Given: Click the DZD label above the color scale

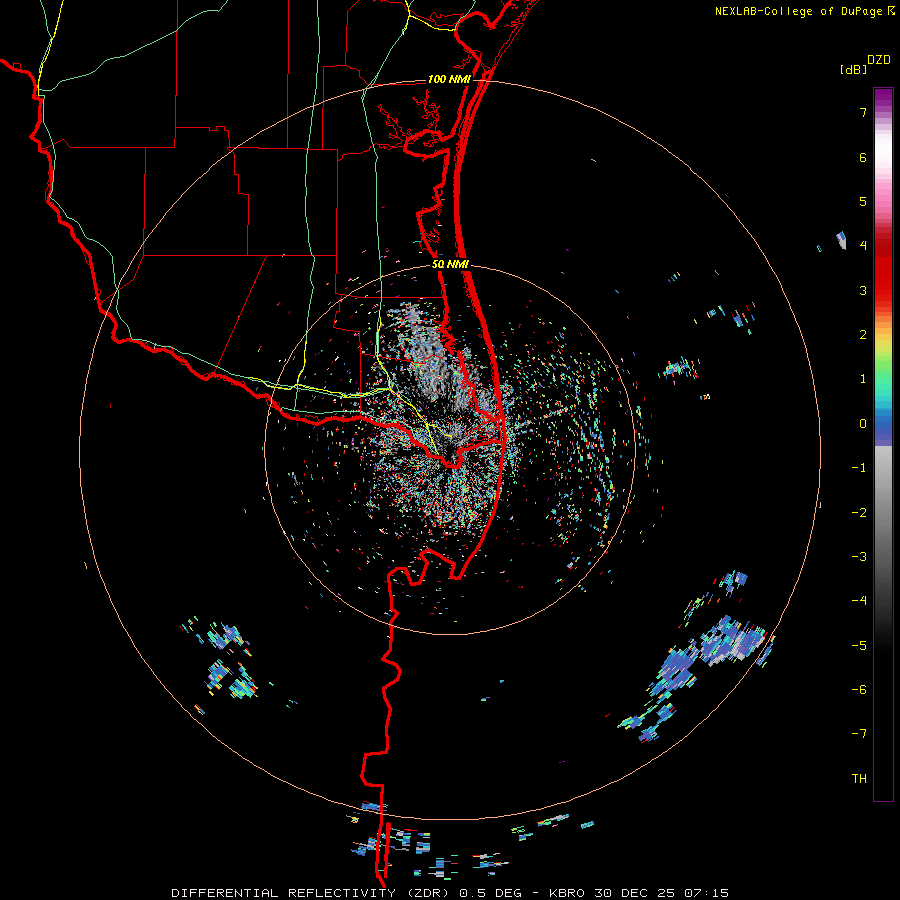Looking at the screenshot, I should (x=879, y=60).
